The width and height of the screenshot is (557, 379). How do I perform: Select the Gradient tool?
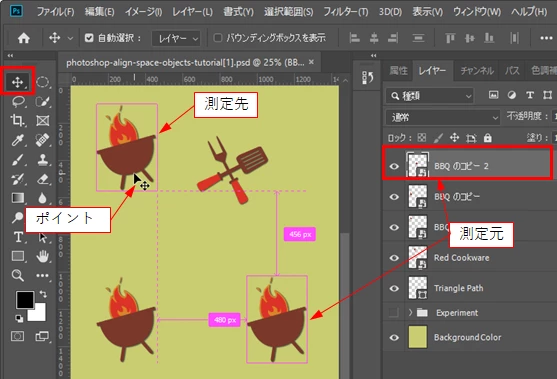17,198
